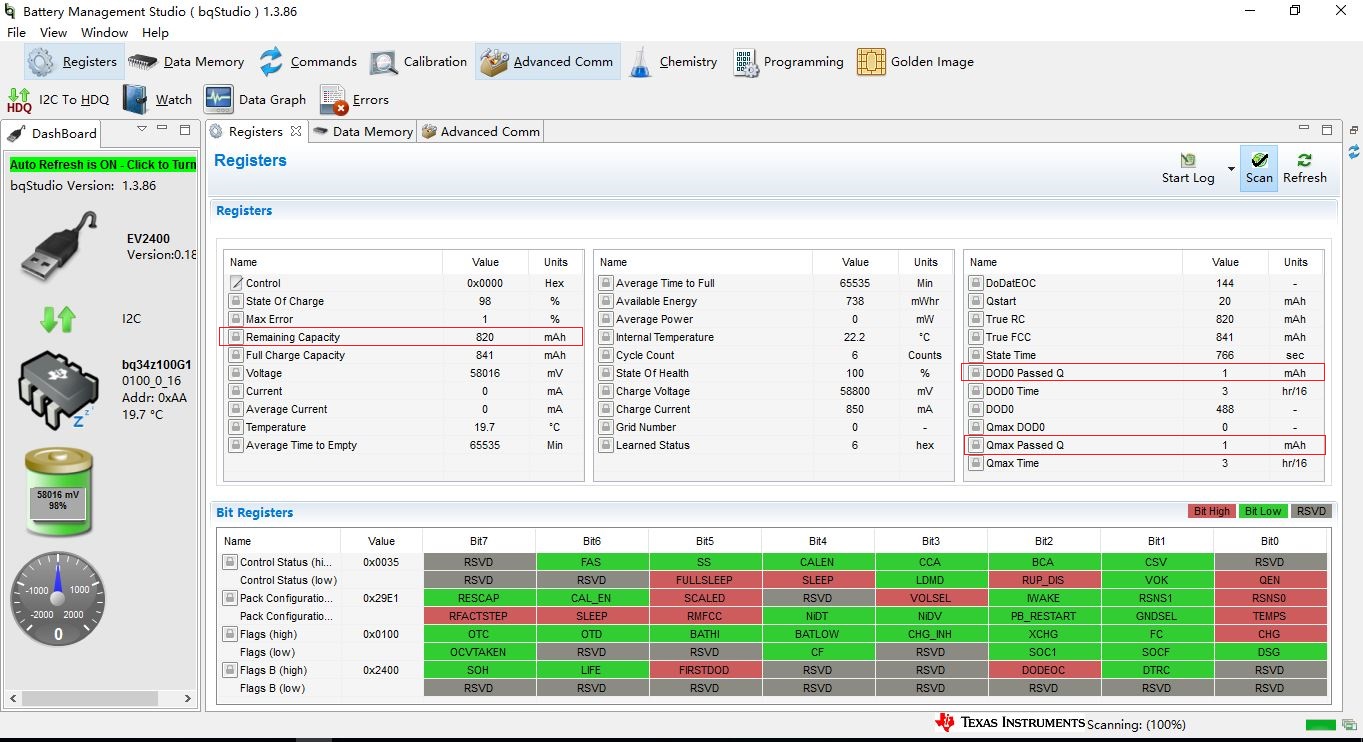Click the current gauge dial

point(58,599)
